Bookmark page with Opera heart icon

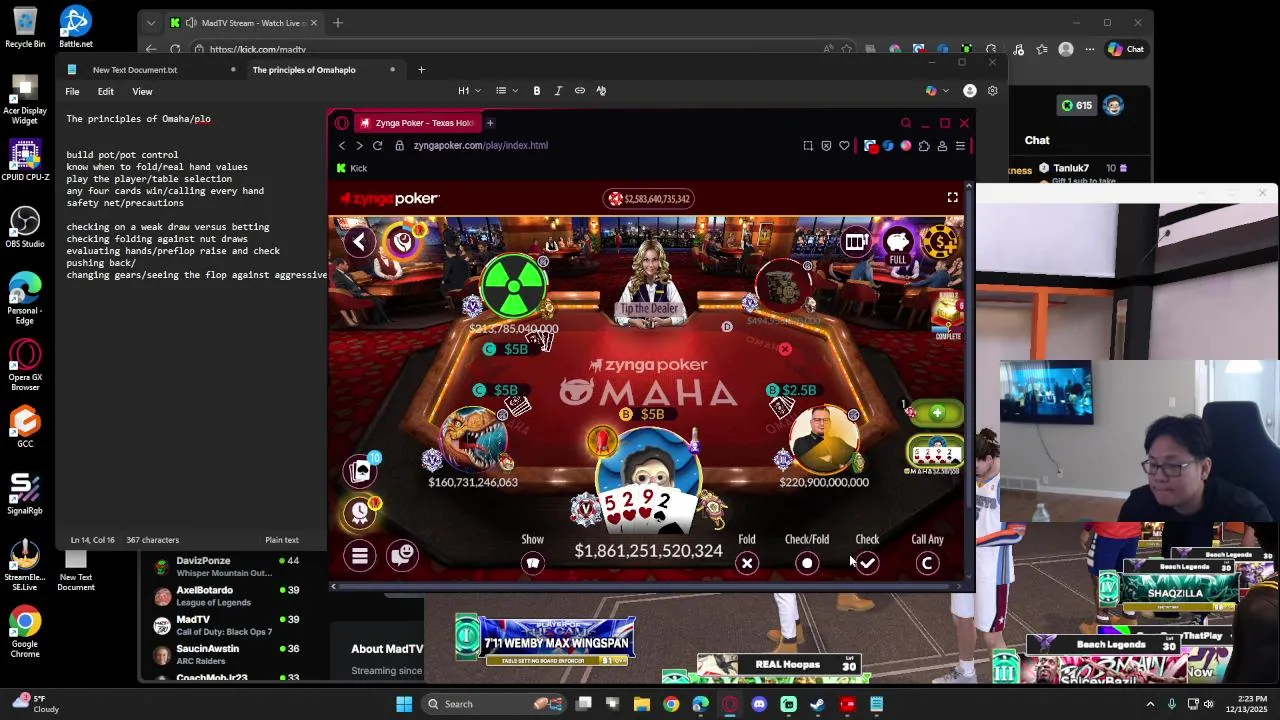point(844,145)
